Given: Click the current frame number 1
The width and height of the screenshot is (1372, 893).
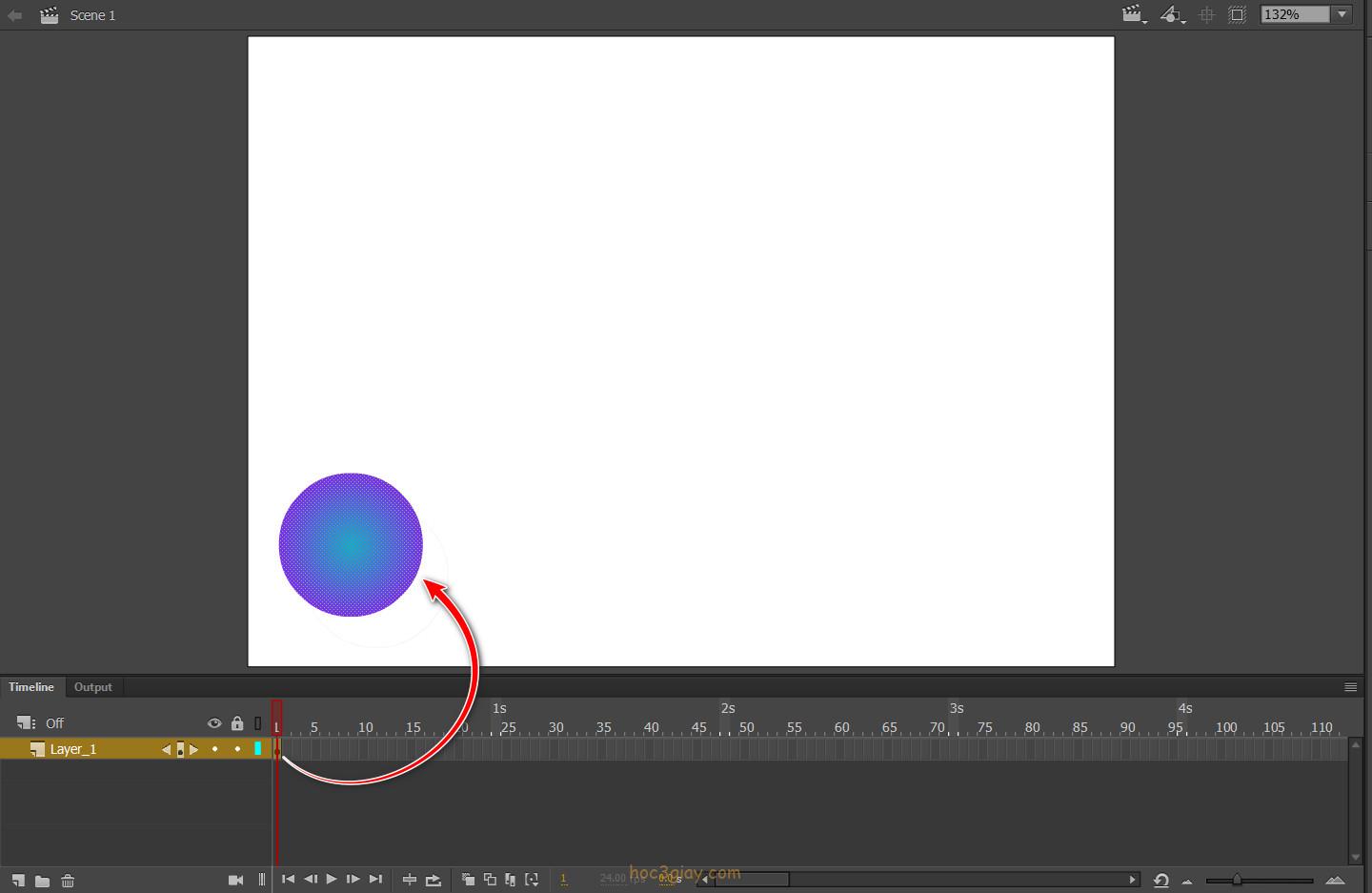Looking at the screenshot, I should (x=563, y=879).
